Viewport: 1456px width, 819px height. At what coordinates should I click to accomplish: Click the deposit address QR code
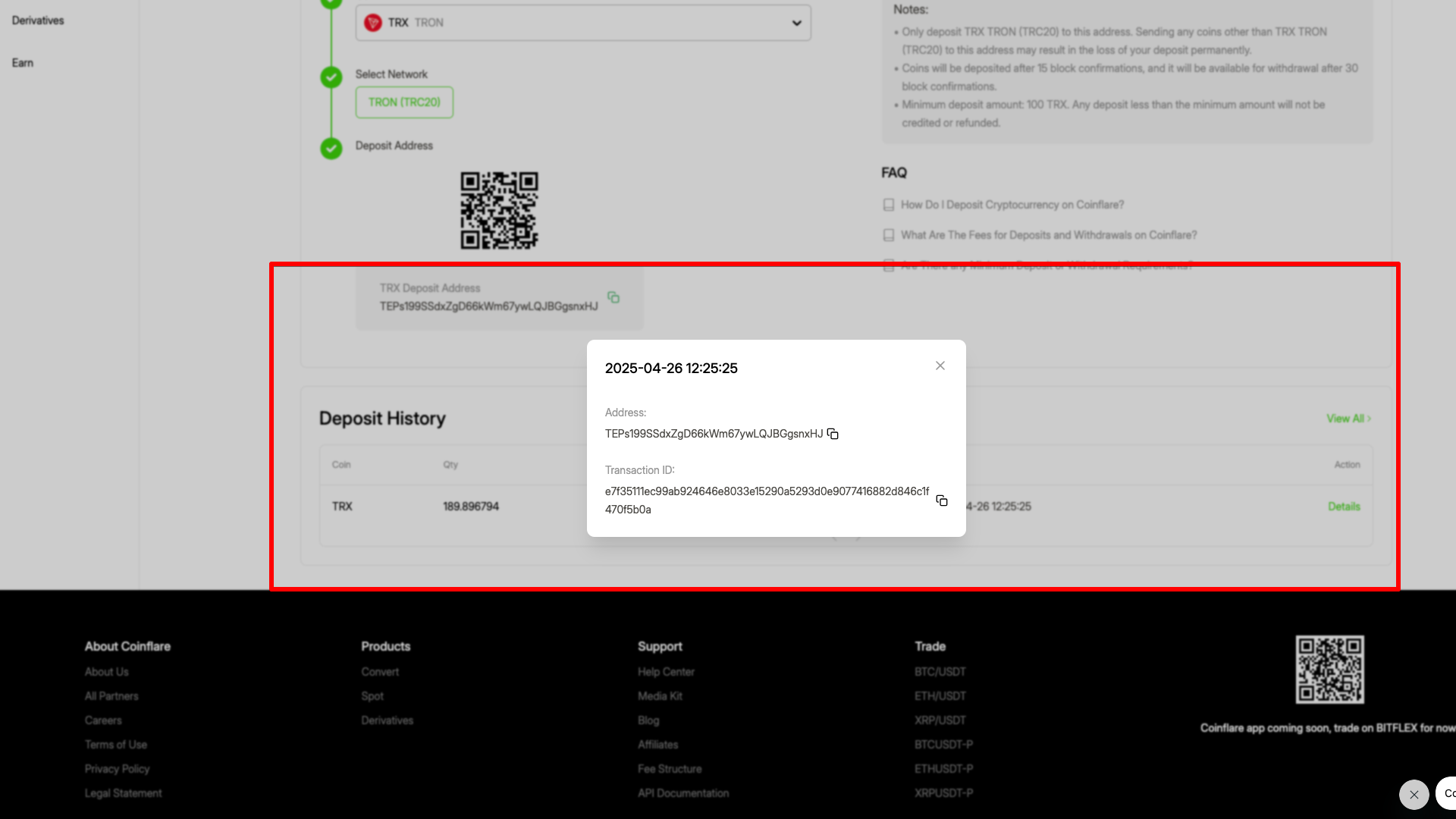[x=499, y=211]
